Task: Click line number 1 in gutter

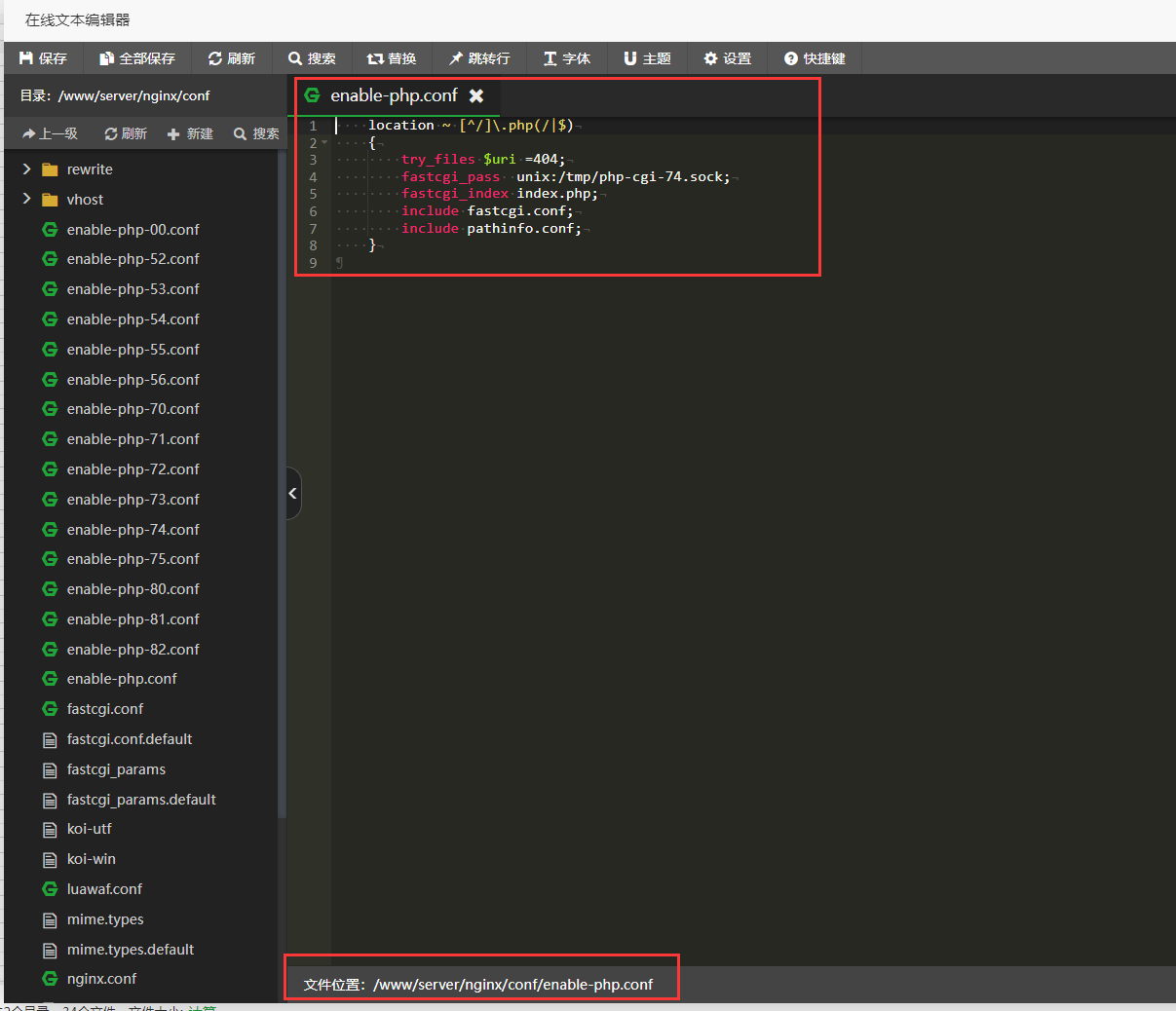Action: [313, 126]
